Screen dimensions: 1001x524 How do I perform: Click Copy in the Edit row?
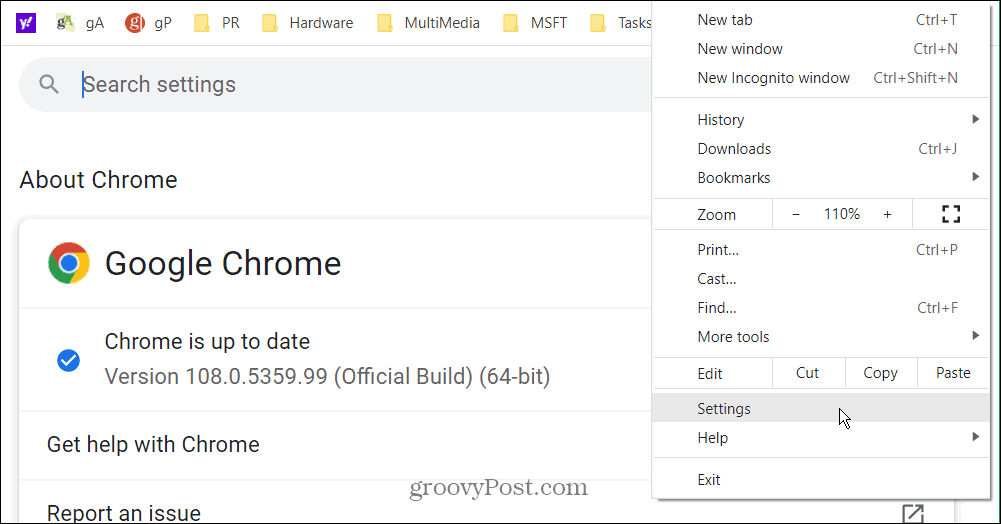pyautogui.click(x=881, y=373)
